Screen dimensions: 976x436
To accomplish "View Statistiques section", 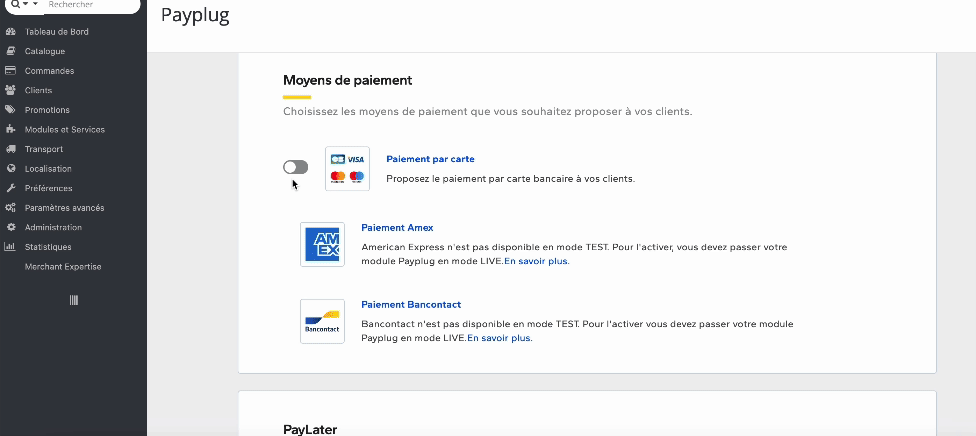I will 48,247.
